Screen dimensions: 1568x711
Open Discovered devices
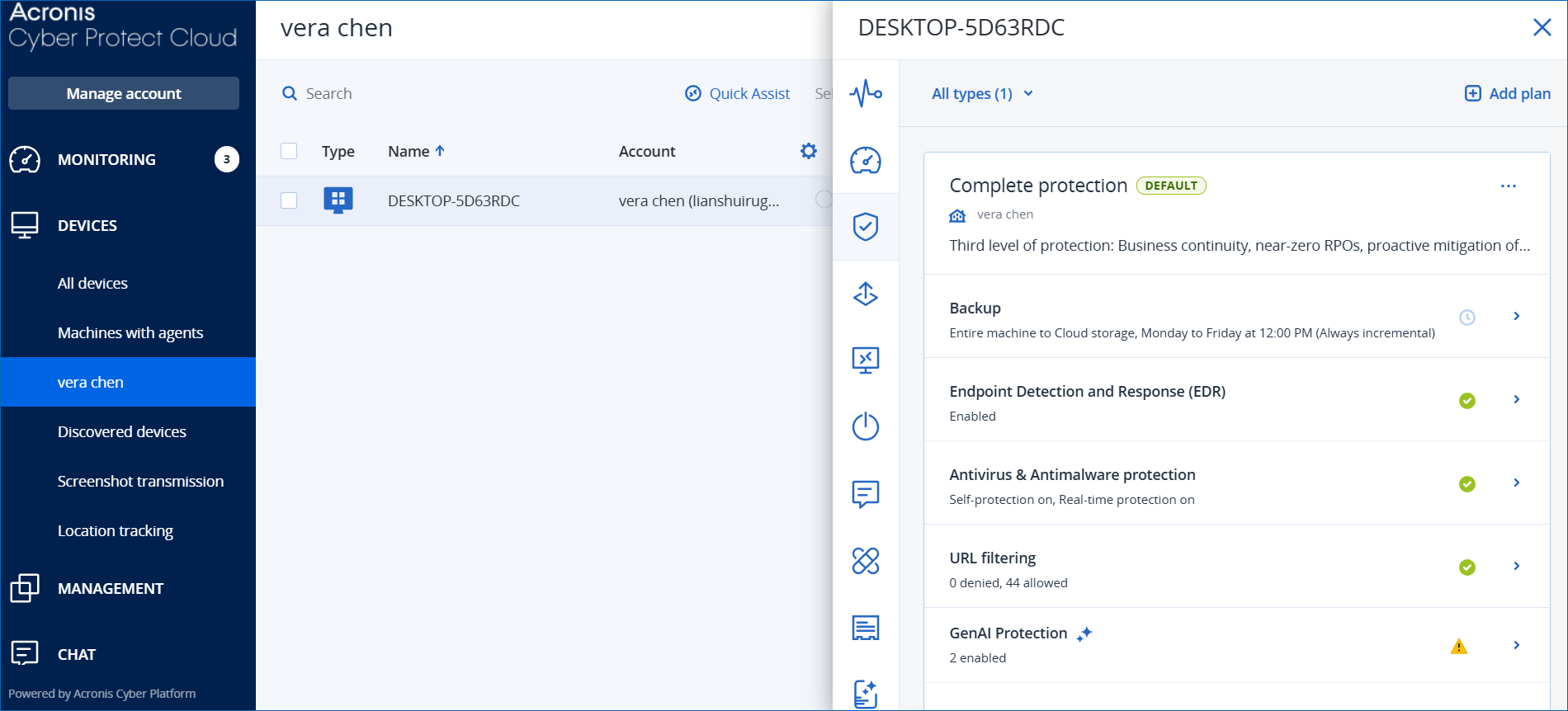point(128,431)
